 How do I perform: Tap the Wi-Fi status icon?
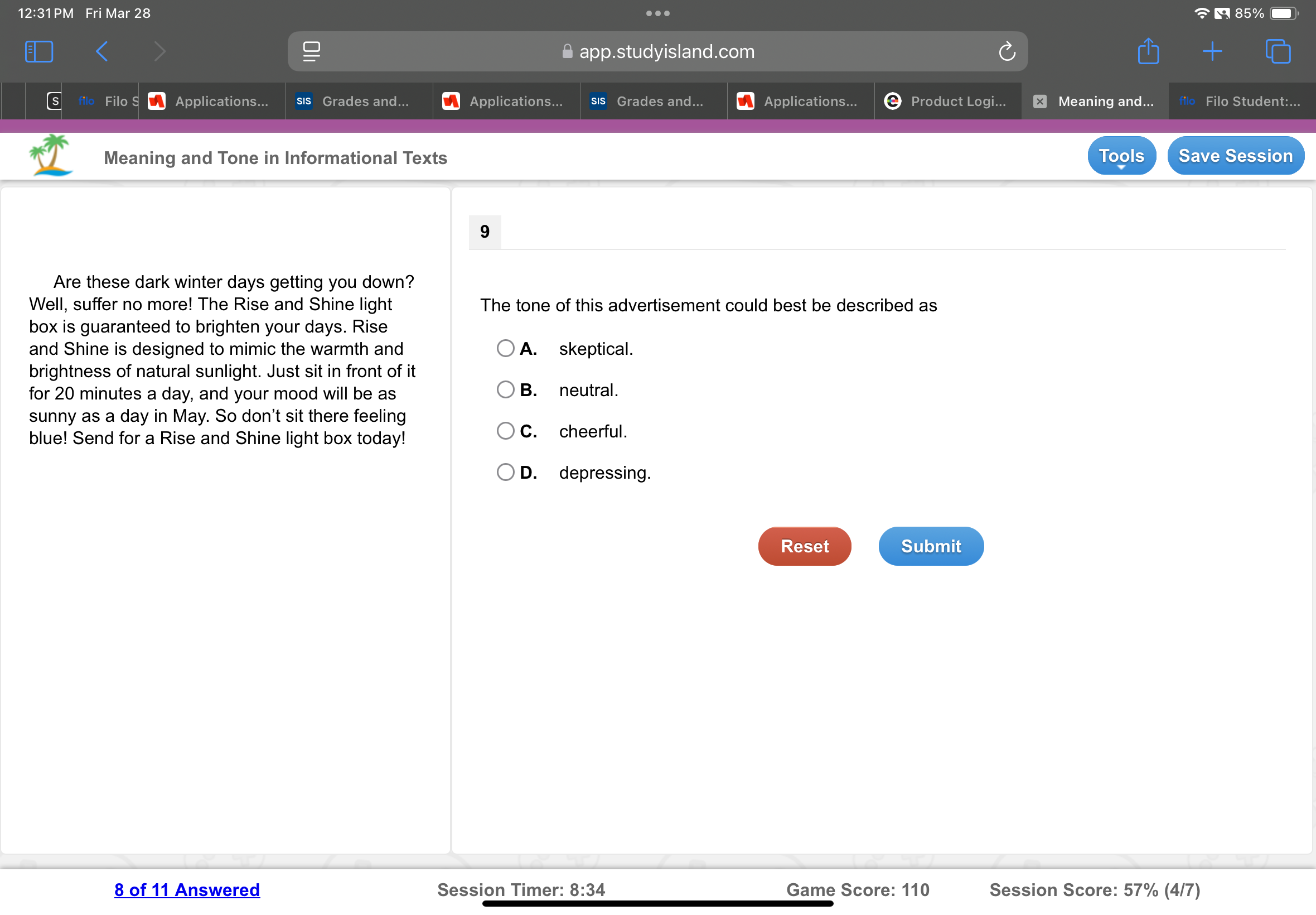coord(1202,13)
